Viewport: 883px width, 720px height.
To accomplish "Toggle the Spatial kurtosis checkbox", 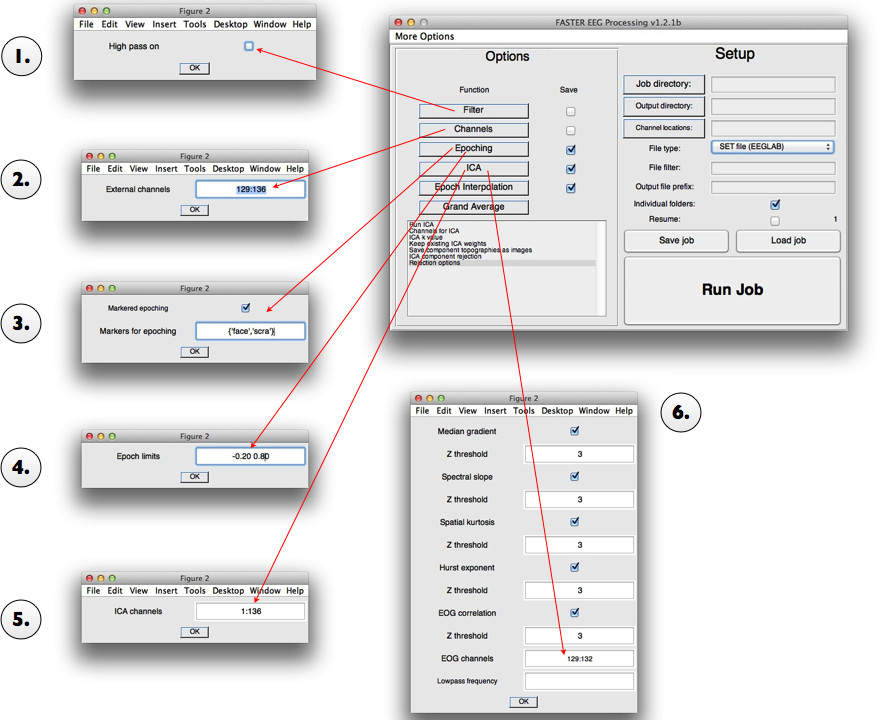I will [574, 522].
